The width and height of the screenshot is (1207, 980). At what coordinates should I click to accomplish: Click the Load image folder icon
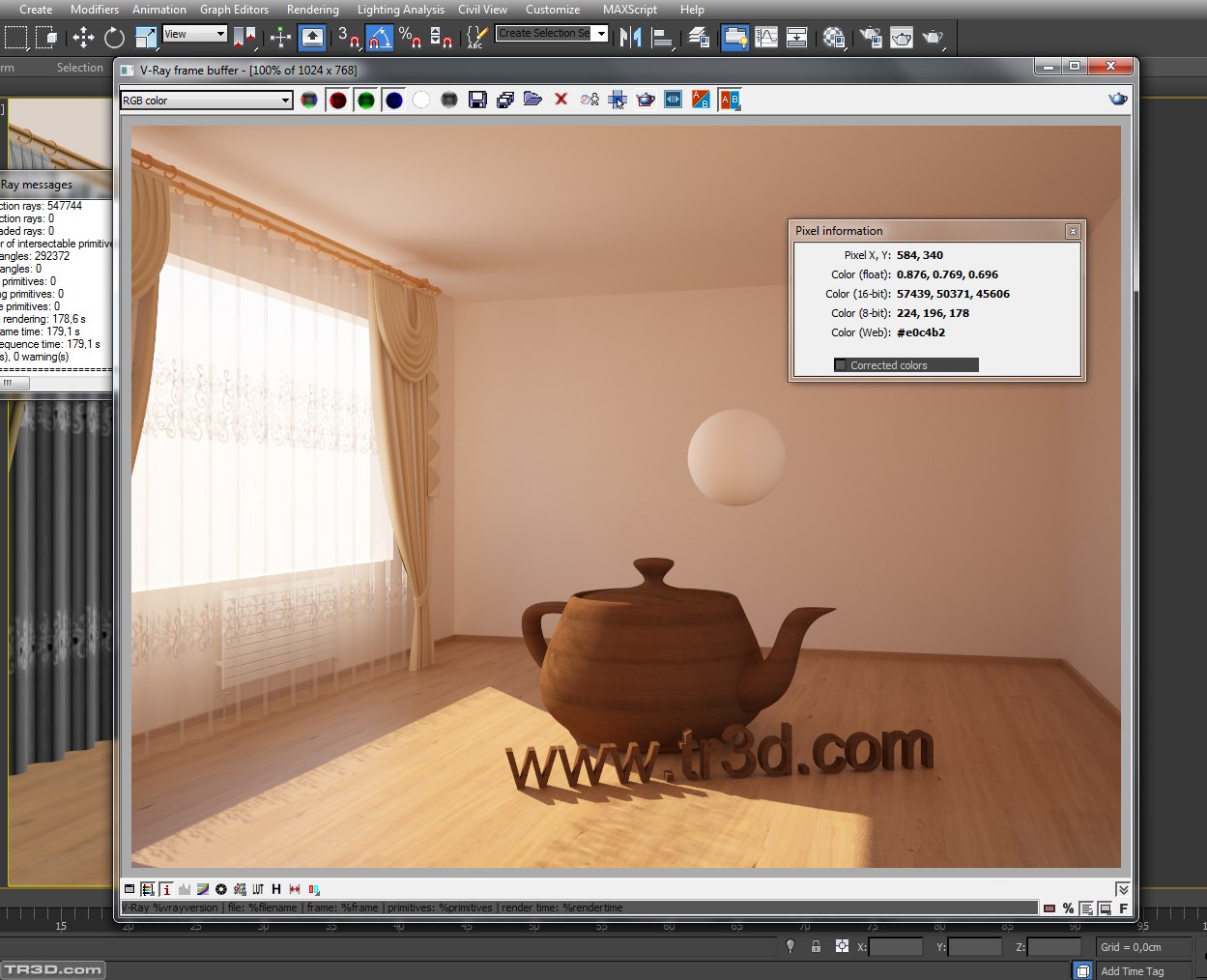pos(532,100)
